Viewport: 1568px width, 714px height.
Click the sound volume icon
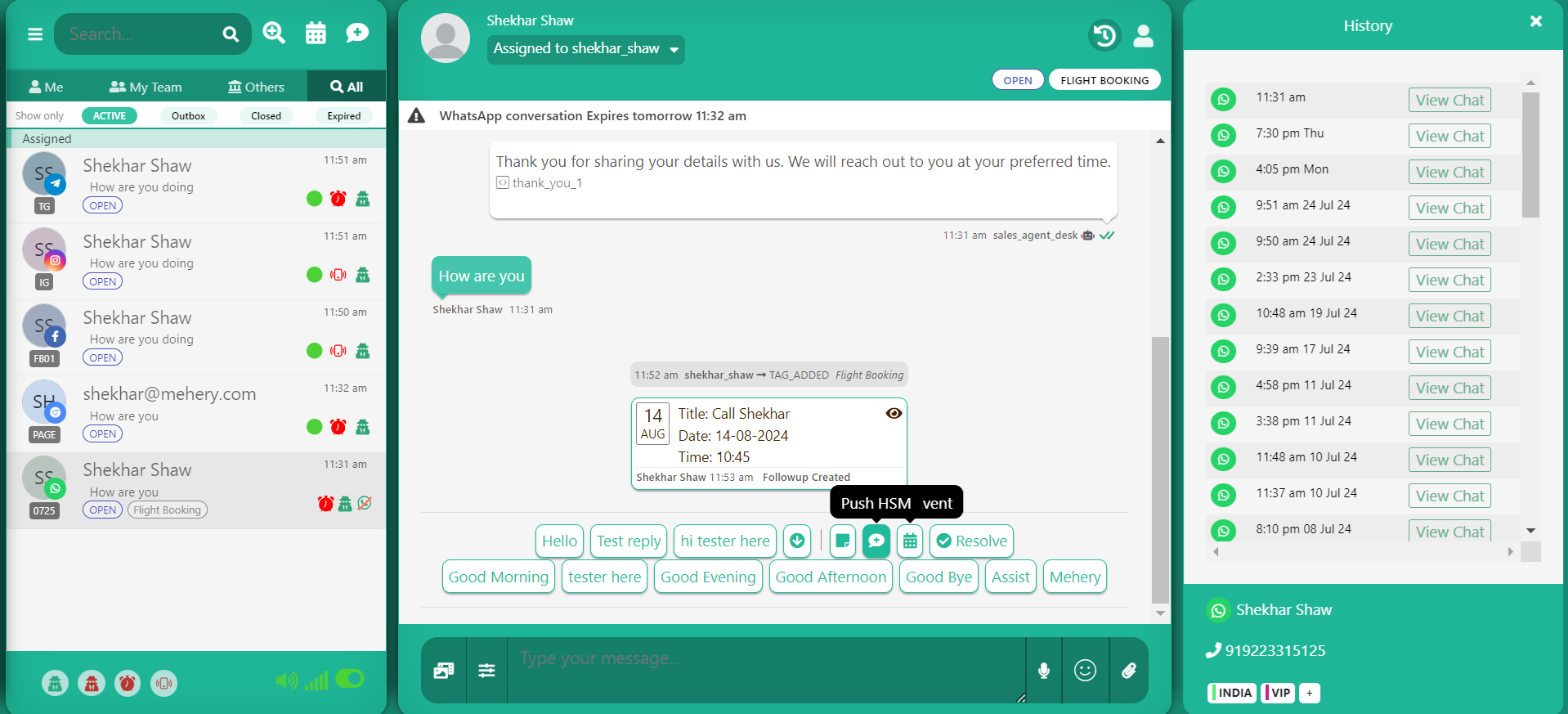coord(286,680)
